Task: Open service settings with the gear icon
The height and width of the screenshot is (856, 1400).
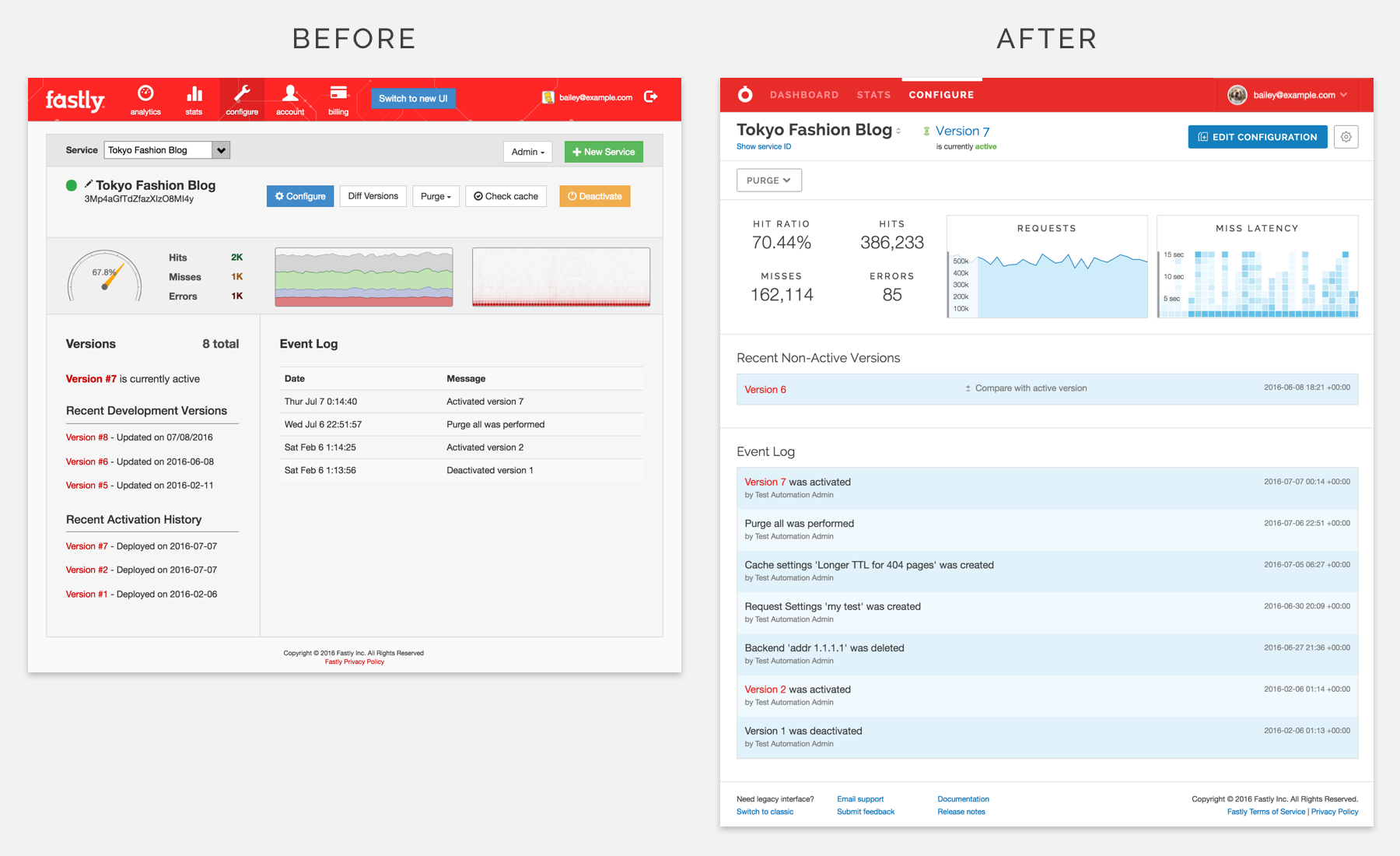Action: [1346, 136]
